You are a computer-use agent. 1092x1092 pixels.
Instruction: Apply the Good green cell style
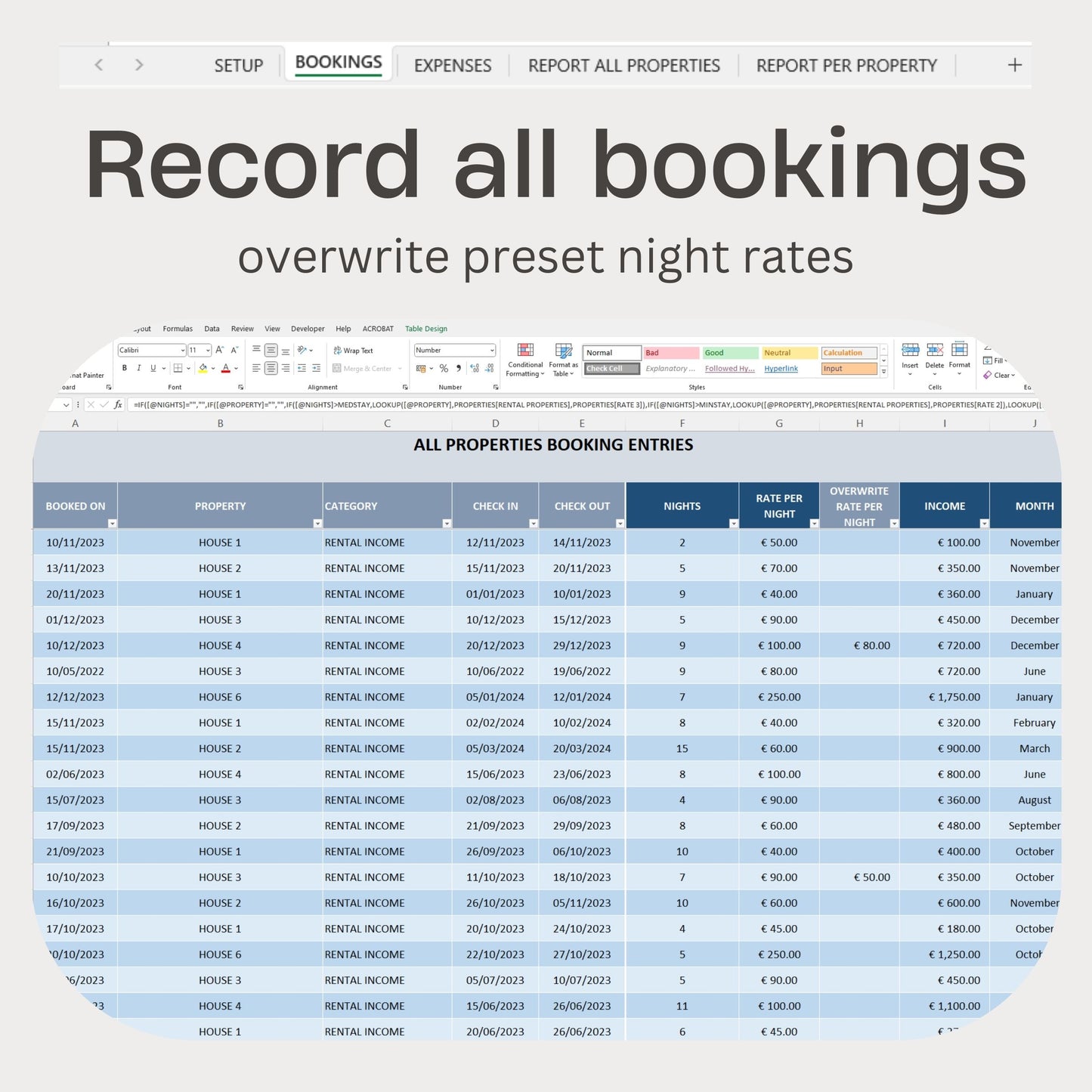(729, 353)
